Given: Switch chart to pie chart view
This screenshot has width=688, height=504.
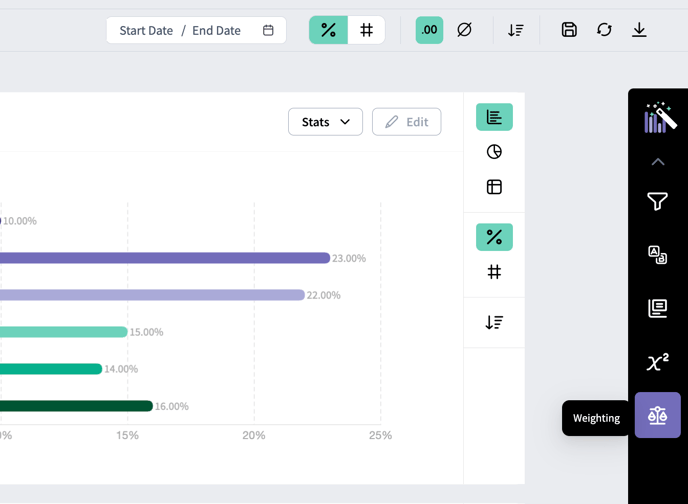Looking at the screenshot, I should tap(494, 152).
